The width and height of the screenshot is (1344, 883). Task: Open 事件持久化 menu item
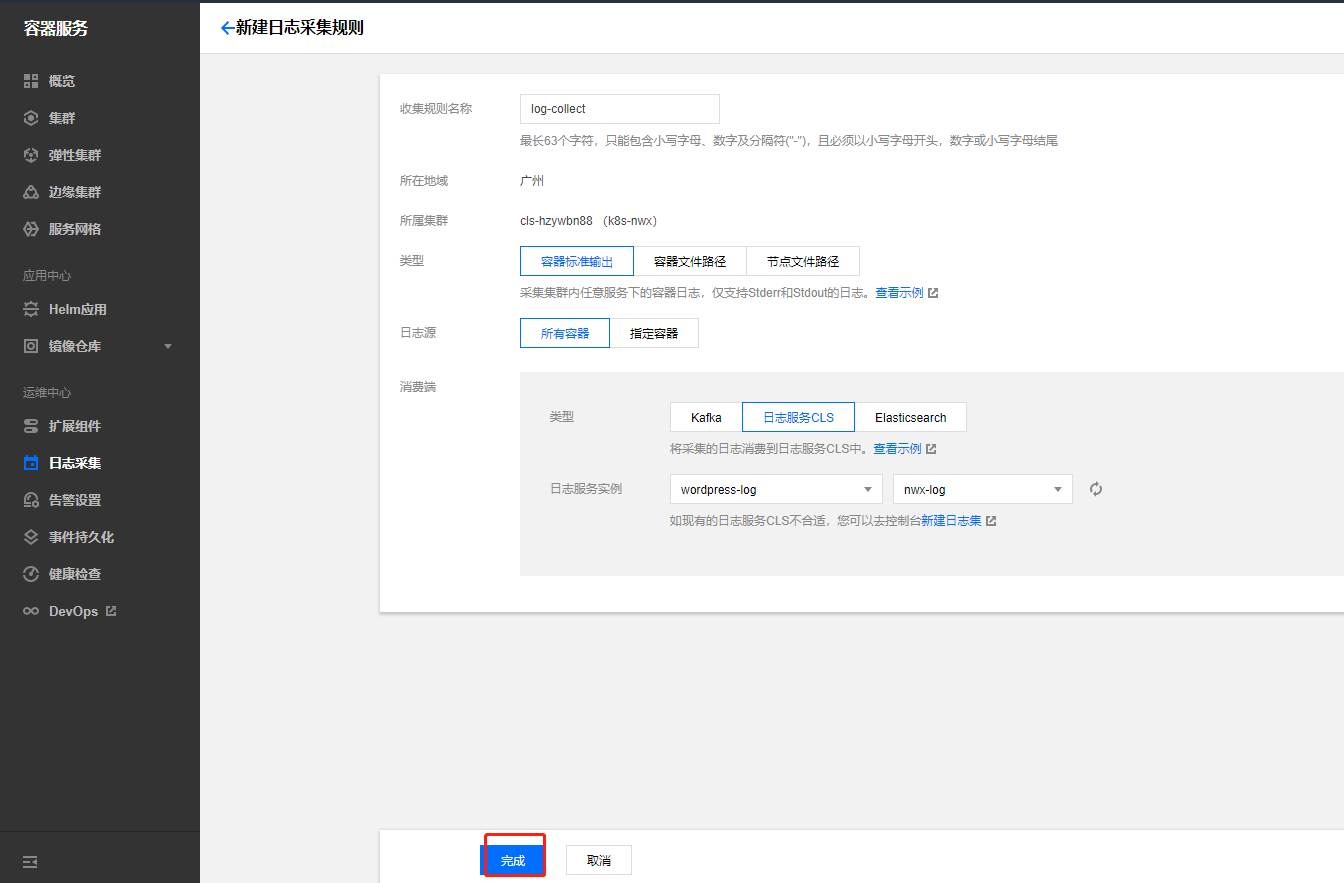pyautogui.click(x=81, y=537)
